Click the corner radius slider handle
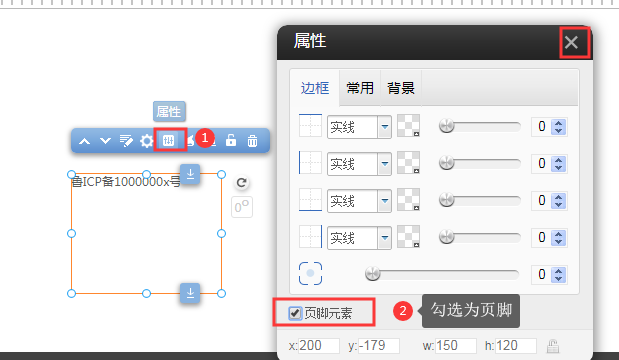 [x=372, y=274]
